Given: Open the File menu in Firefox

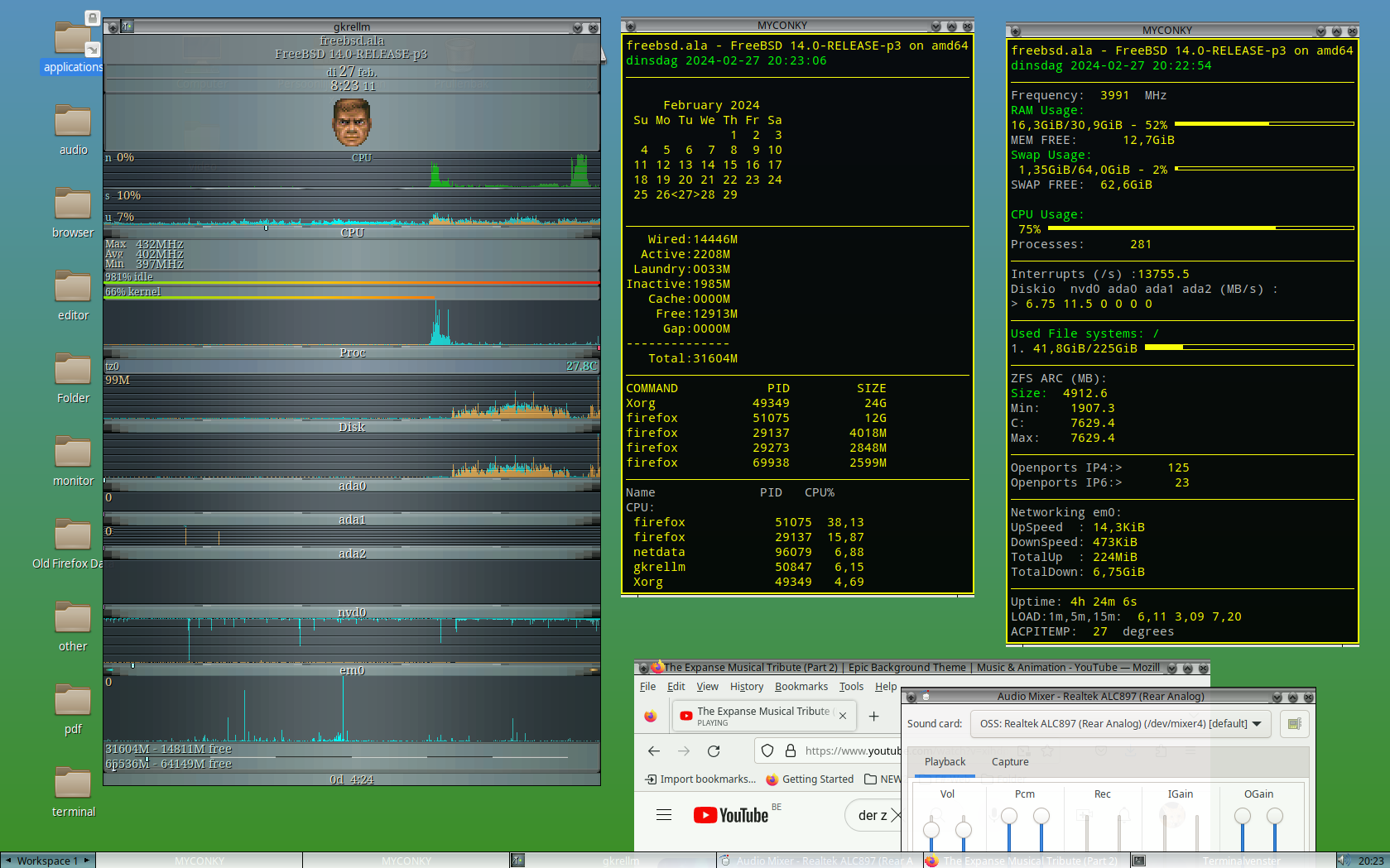Looking at the screenshot, I should click(x=647, y=687).
